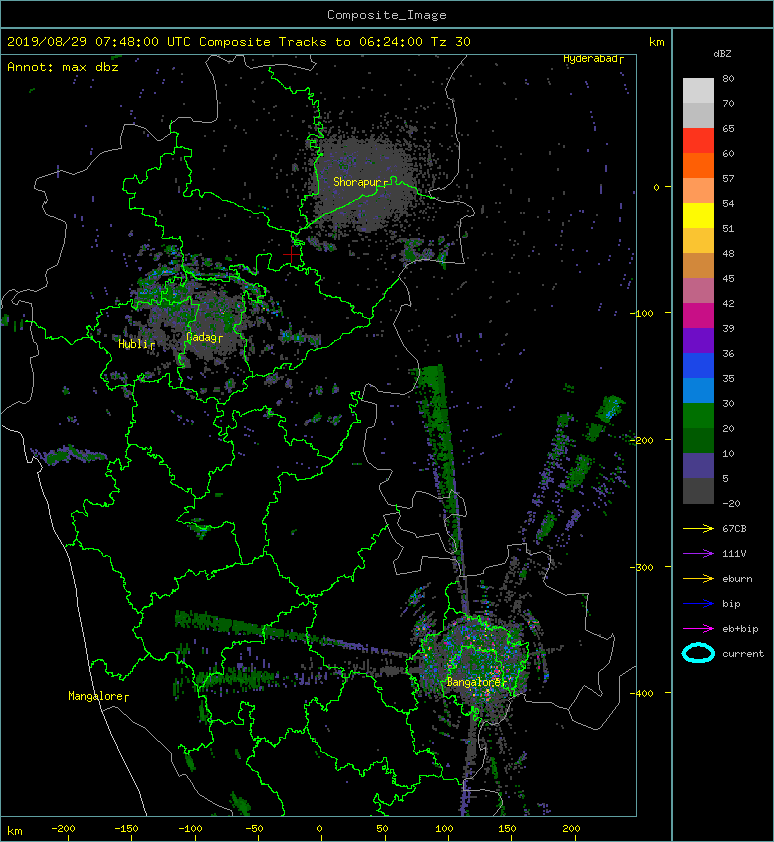Click the 67CB legend label

point(734,528)
